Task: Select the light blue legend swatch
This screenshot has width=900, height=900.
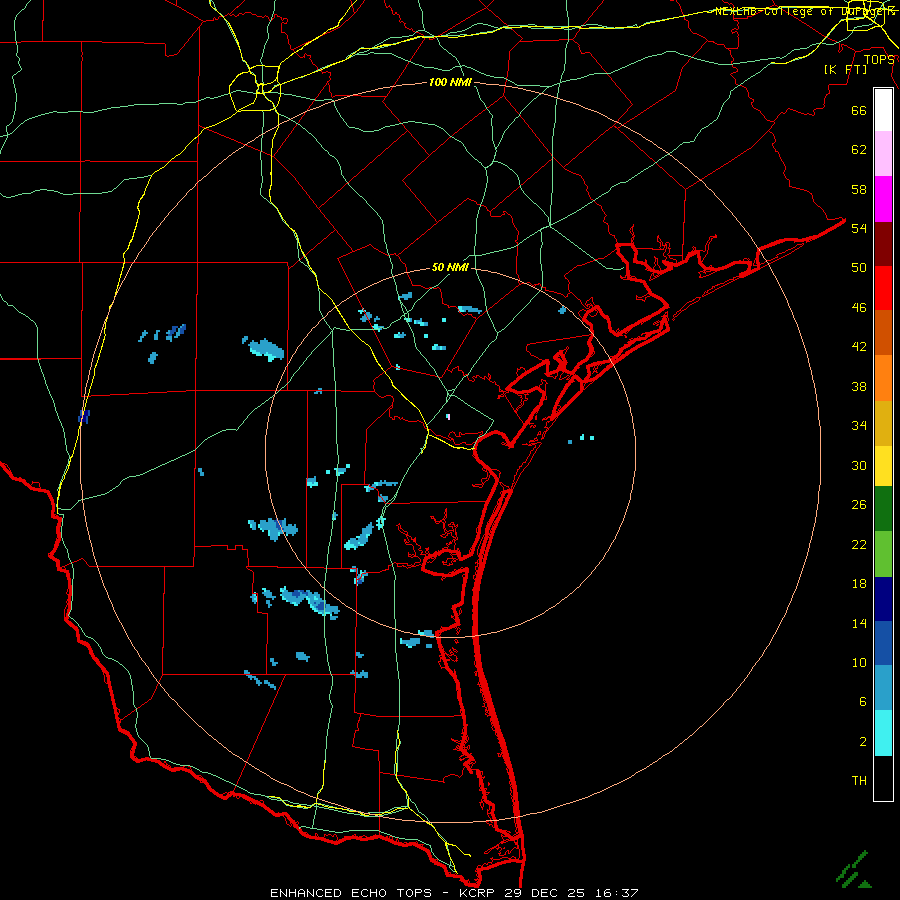Action: coord(883,688)
